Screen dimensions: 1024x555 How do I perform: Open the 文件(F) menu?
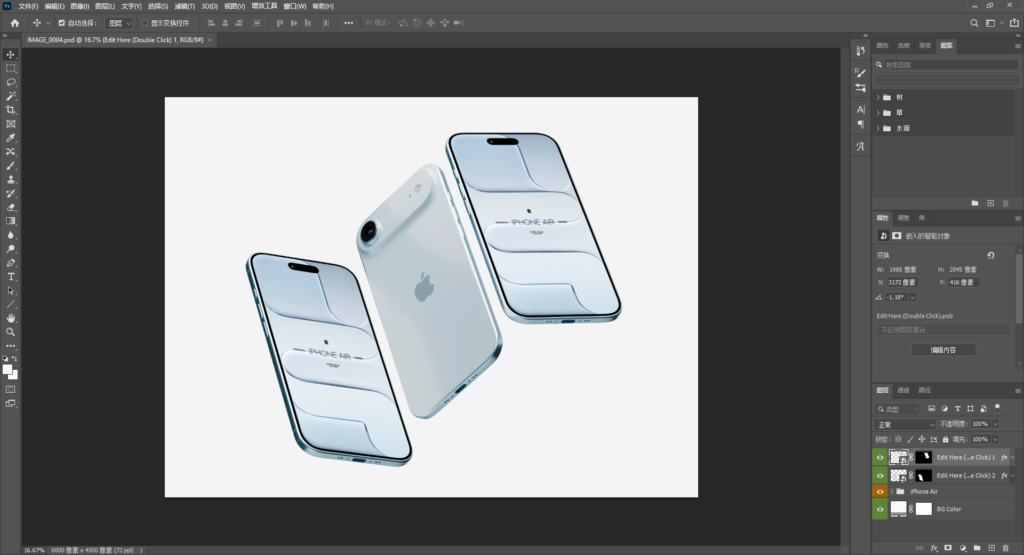28,6
